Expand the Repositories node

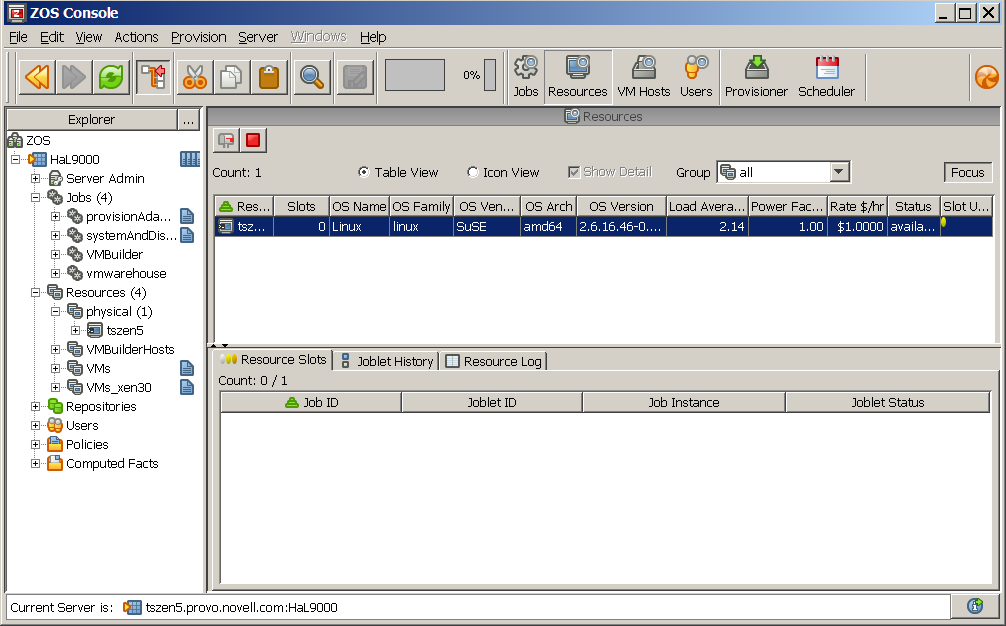[36, 407]
